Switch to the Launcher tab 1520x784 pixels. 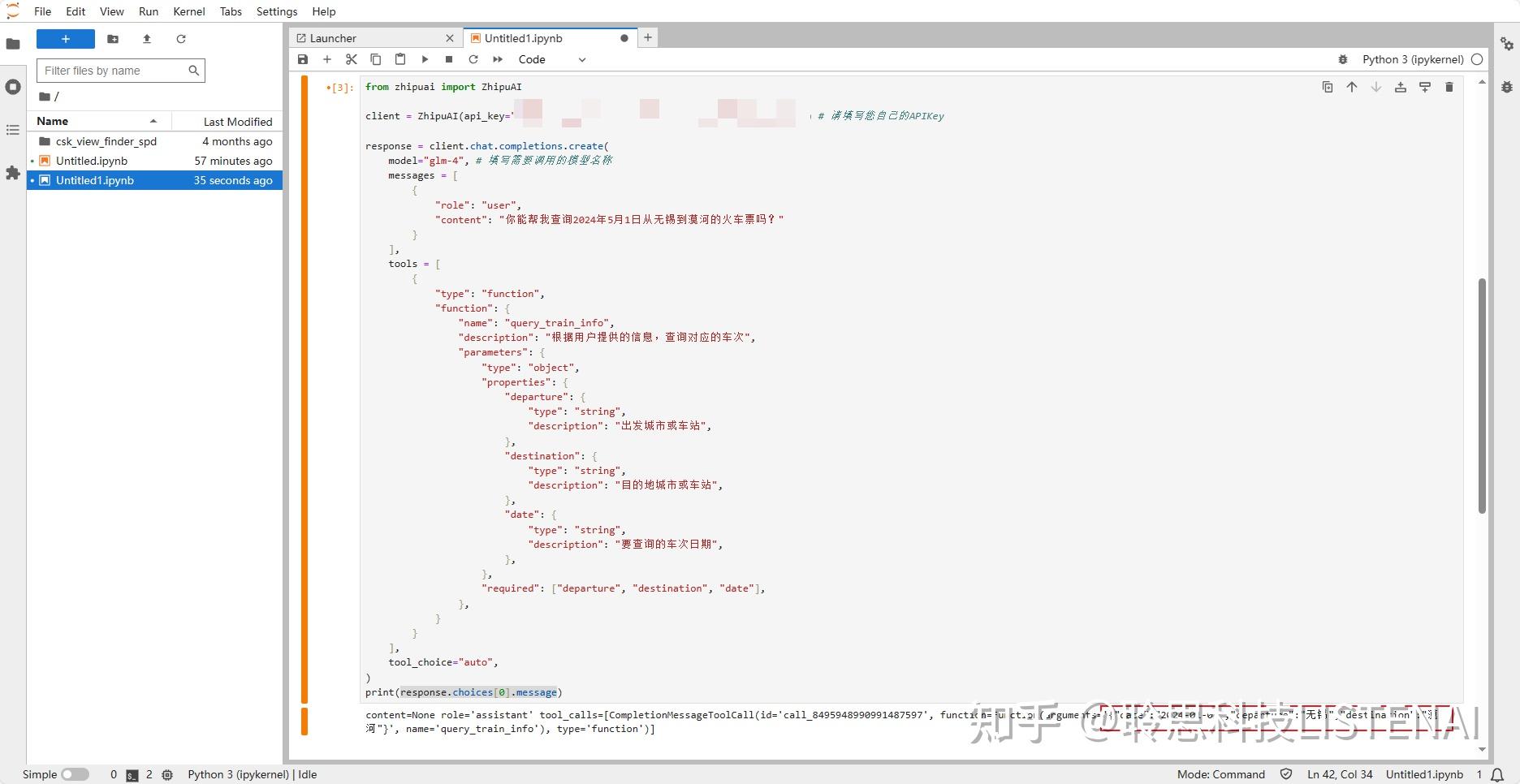coord(376,38)
